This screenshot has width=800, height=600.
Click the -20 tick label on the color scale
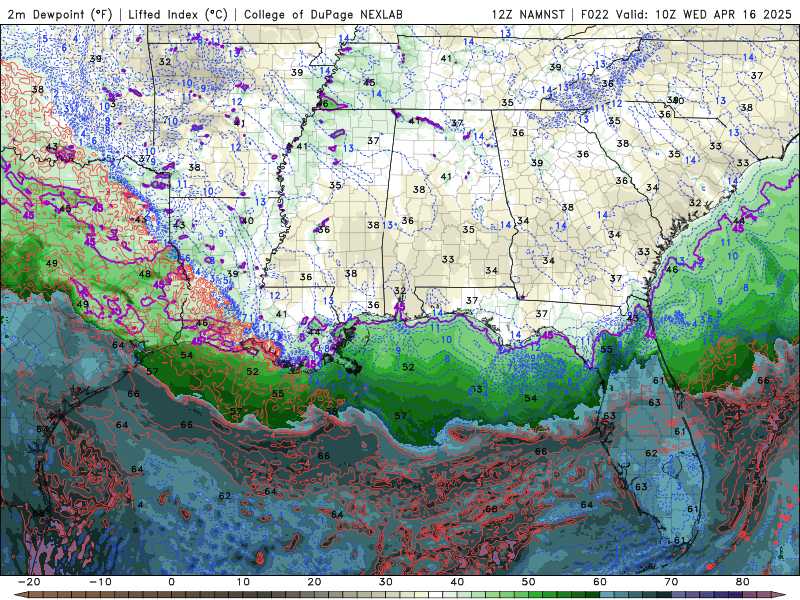click(x=29, y=582)
